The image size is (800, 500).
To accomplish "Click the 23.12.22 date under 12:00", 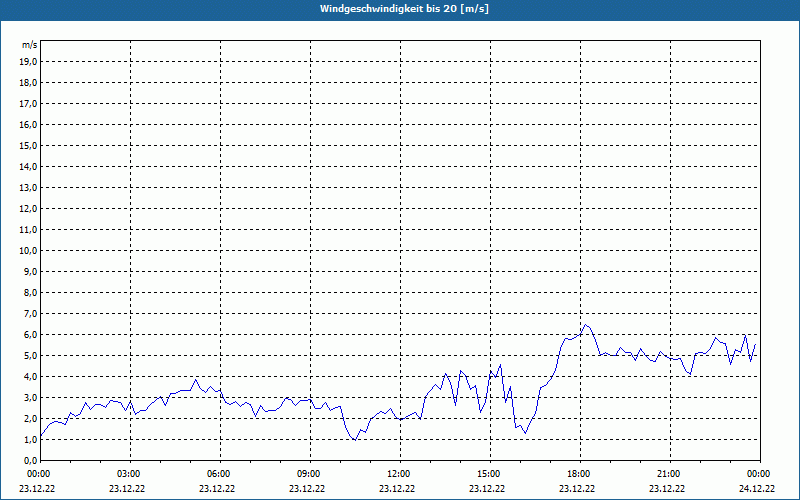I will pyautogui.click(x=397, y=488).
